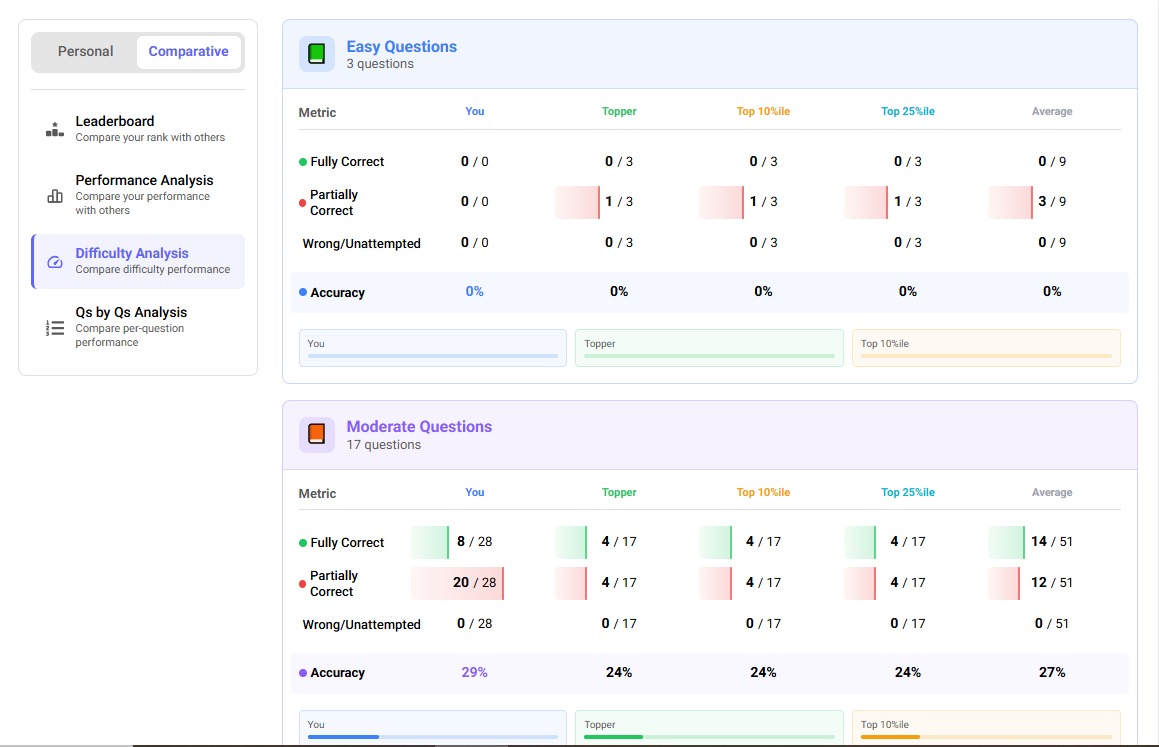Image resolution: width=1159 pixels, height=747 pixels.
Task: Switch to the Personal tab
Action: point(85,52)
